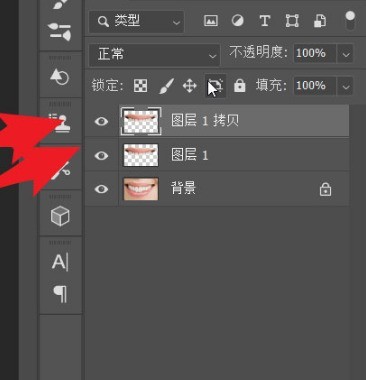This screenshot has width=366, height=380.
Task: Open the 3D panel cube icon
Action: point(60,216)
